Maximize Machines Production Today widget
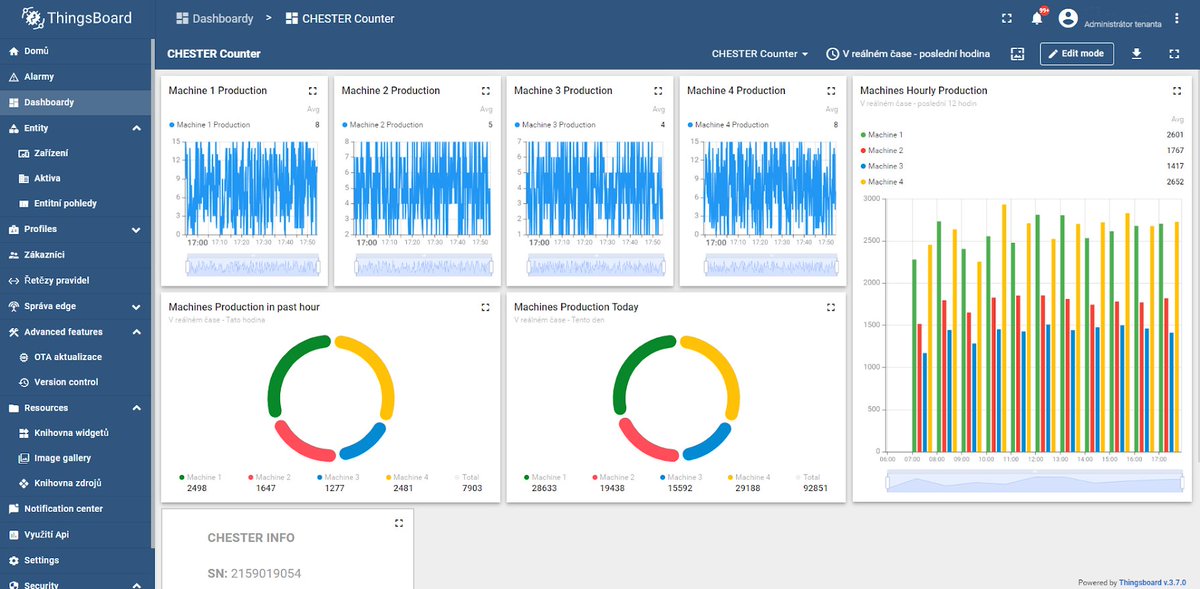Image resolution: width=1200 pixels, height=589 pixels. [831, 307]
